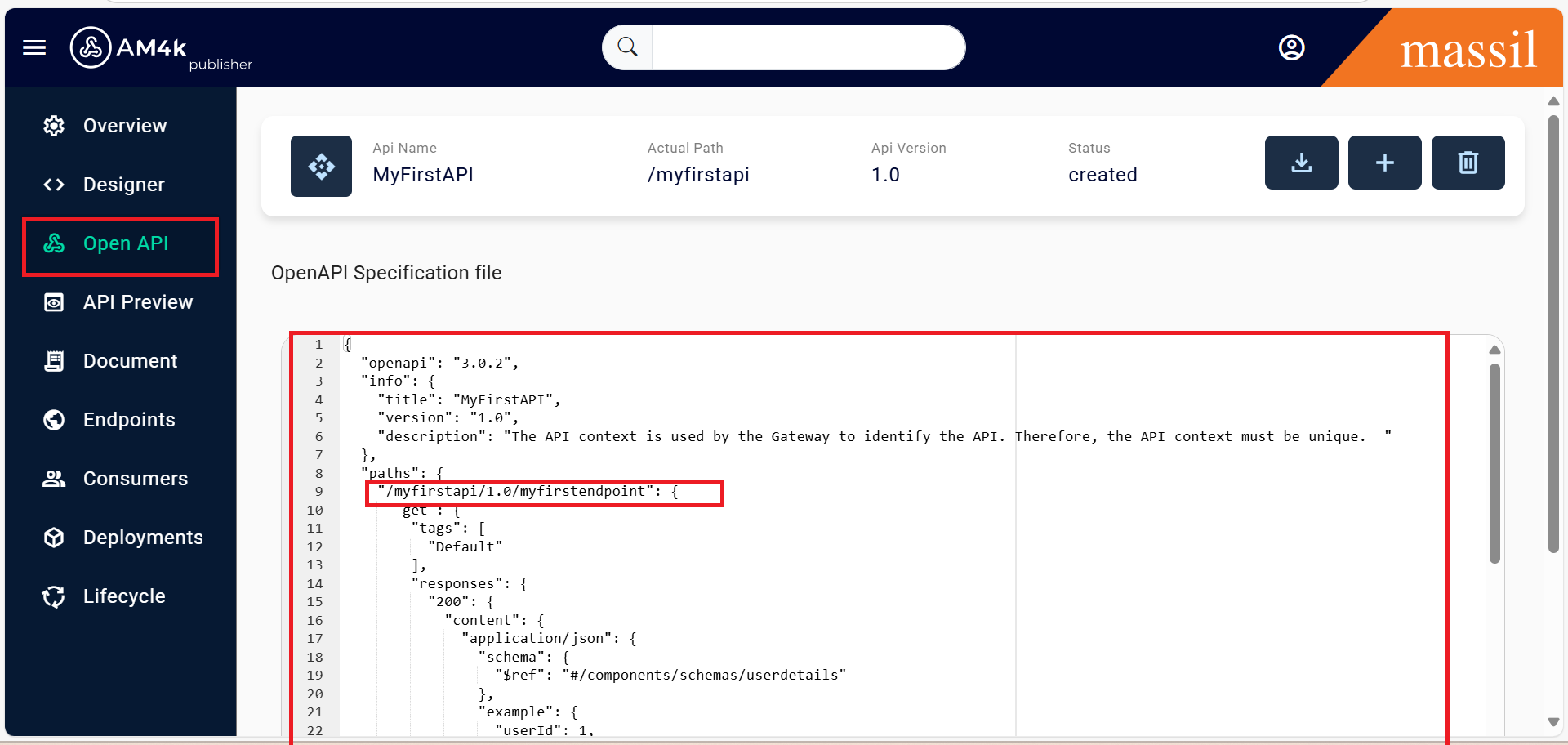Open the Overview section
The width and height of the screenshot is (1568, 745).
(124, 126)
